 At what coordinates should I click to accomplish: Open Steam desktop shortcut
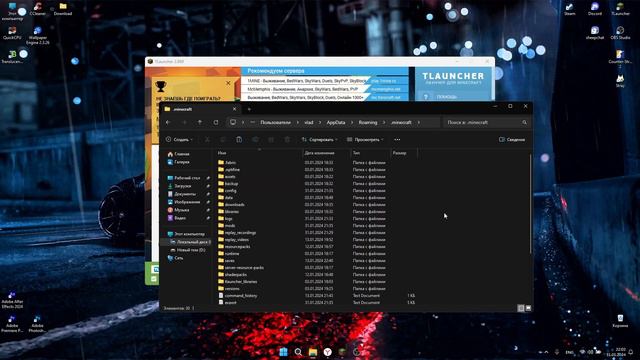(x=570, y=9)
